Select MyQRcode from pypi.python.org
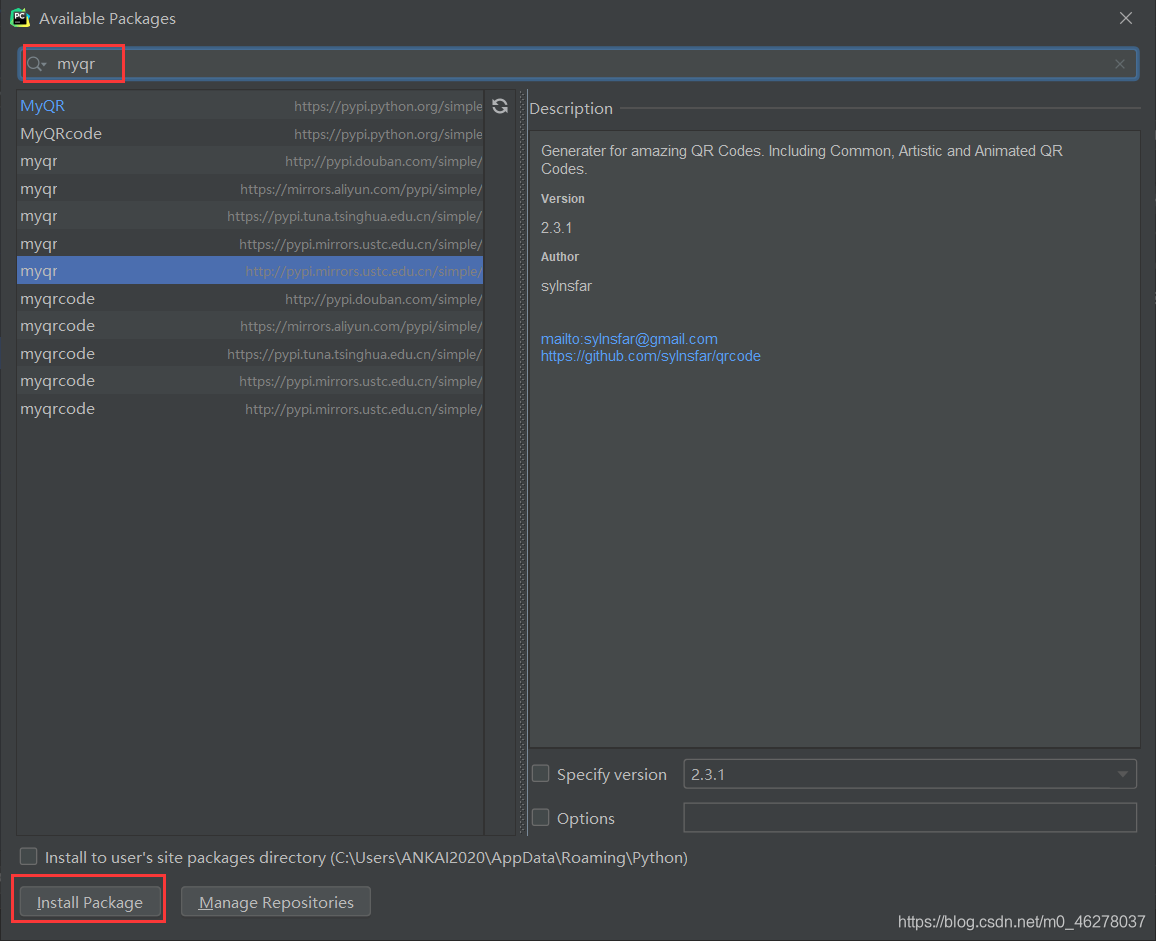 [250, 133]
